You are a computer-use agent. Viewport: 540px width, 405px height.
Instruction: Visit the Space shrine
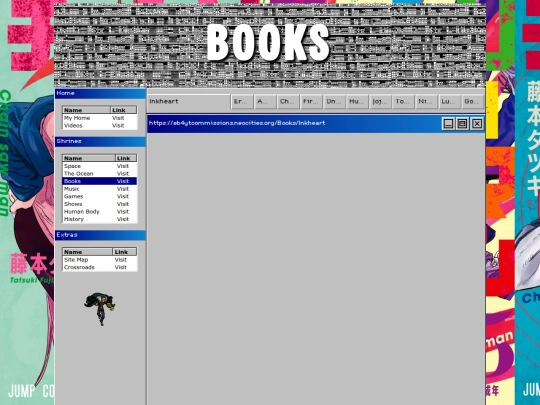click(x=100, y=166)
